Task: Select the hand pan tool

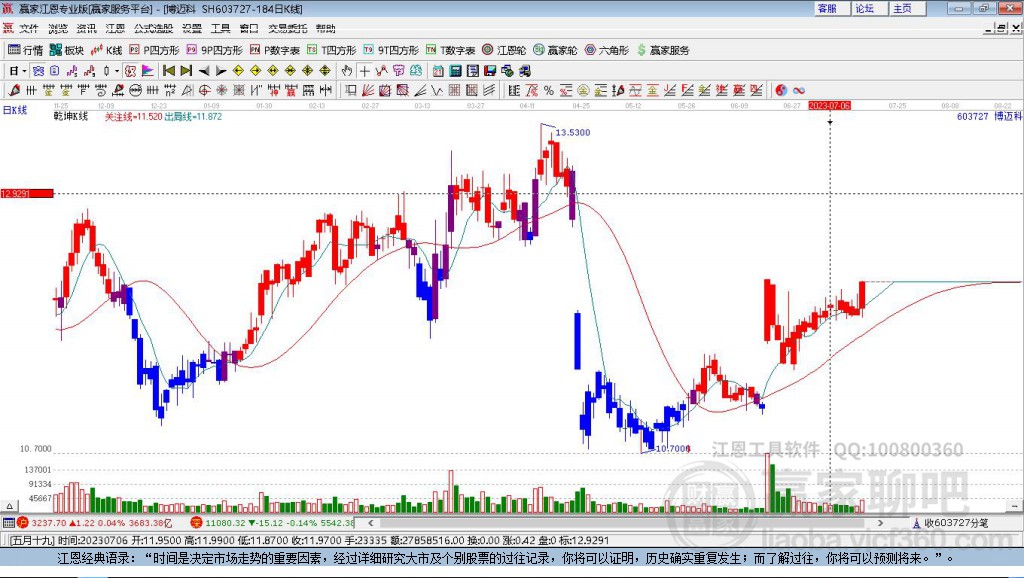Action: click(346, 71)
